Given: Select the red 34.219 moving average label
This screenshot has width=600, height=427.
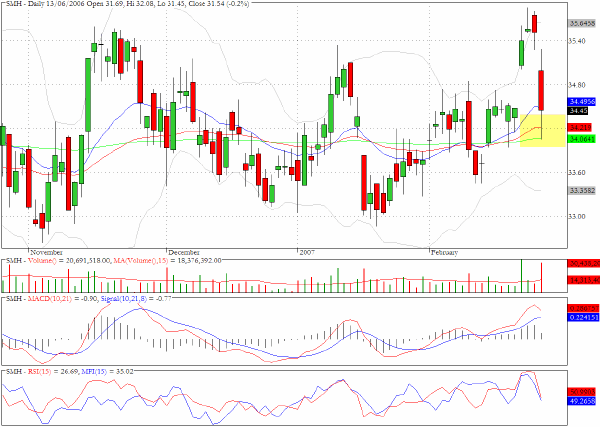Looking at the screenshot, I should (580, 127).
